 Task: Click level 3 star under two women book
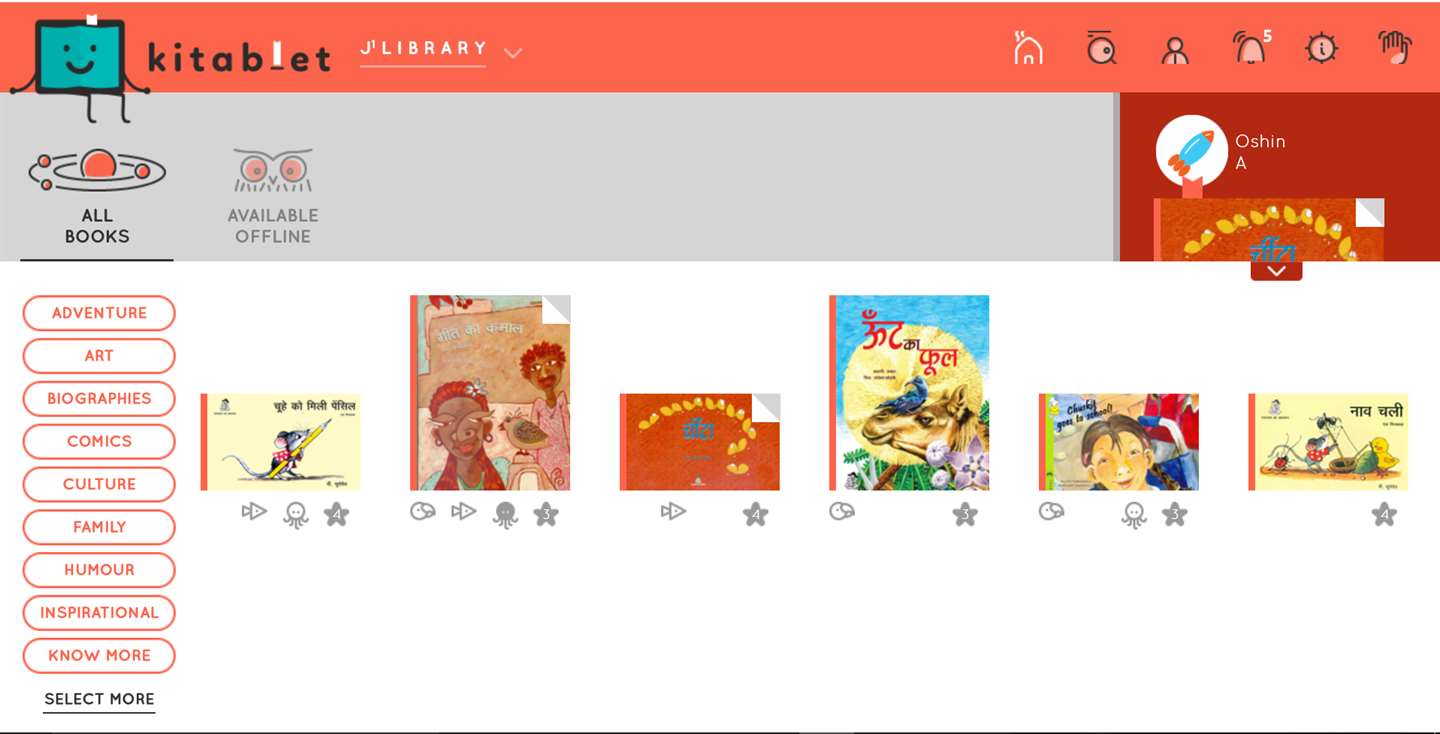click(546, 515)
